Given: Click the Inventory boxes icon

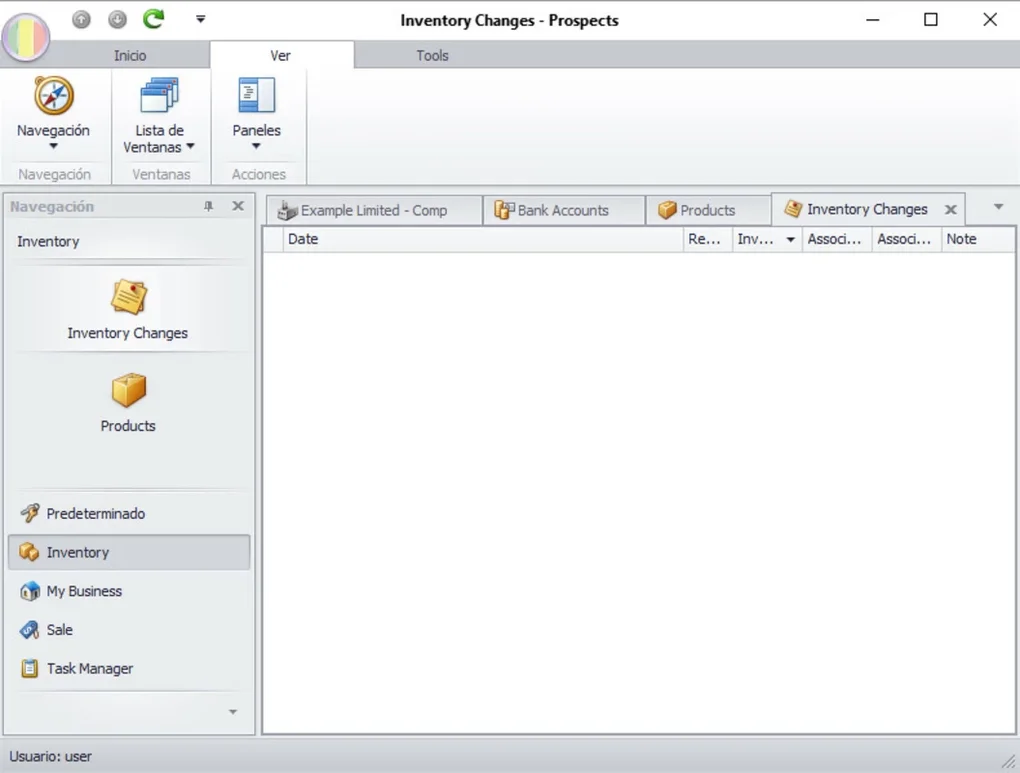Looking at the screenshot, I should coord(29,552).
